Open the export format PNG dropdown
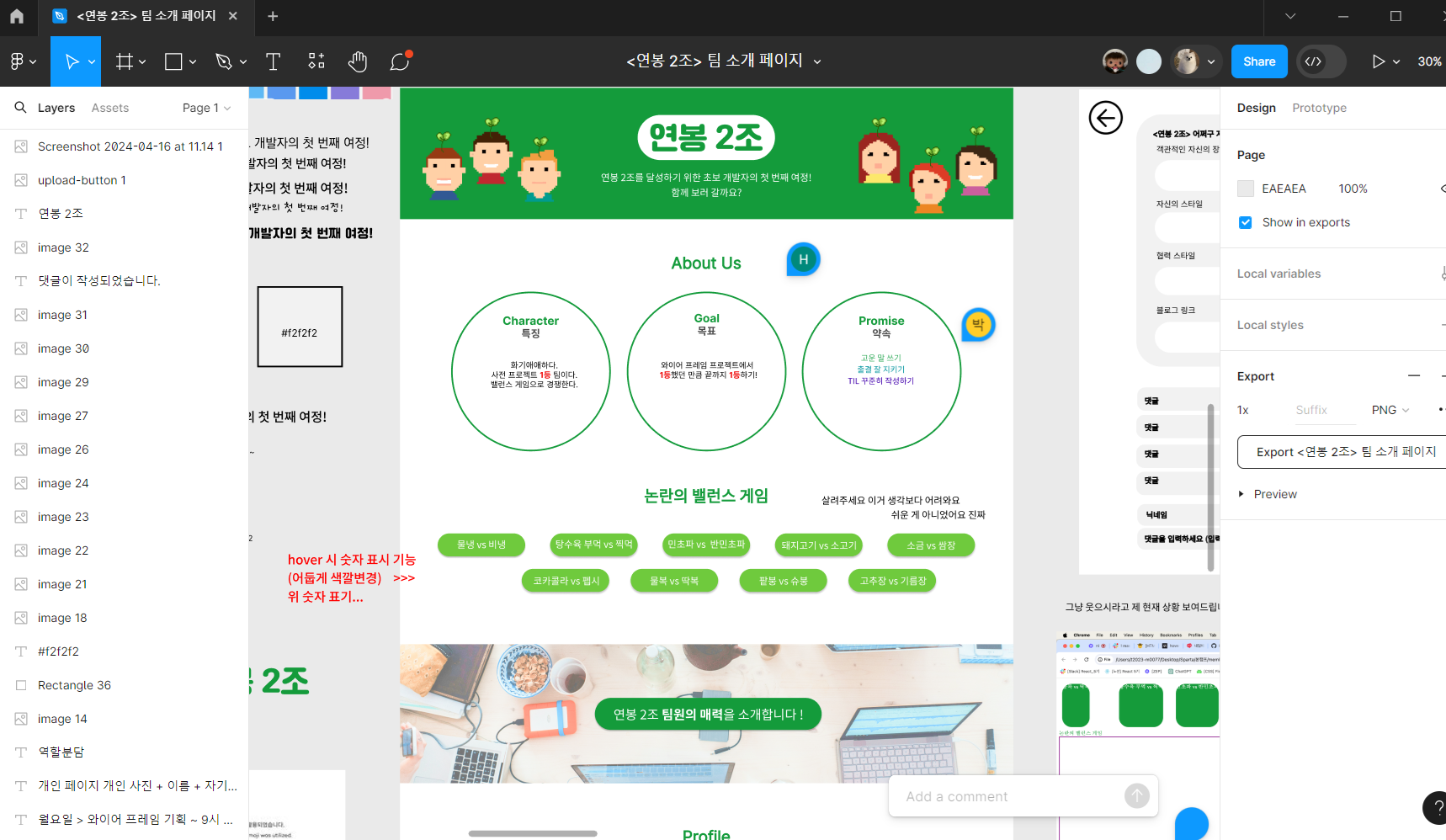 pyautogui.click(x=1390, y=410)
